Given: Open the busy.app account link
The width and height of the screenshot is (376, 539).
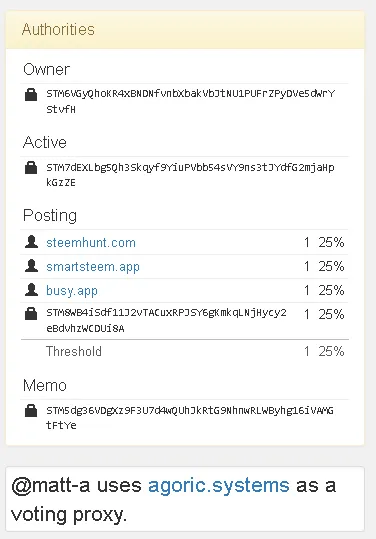Looking at the screenshot, I should pyautogui.click(x=72, y=291).
